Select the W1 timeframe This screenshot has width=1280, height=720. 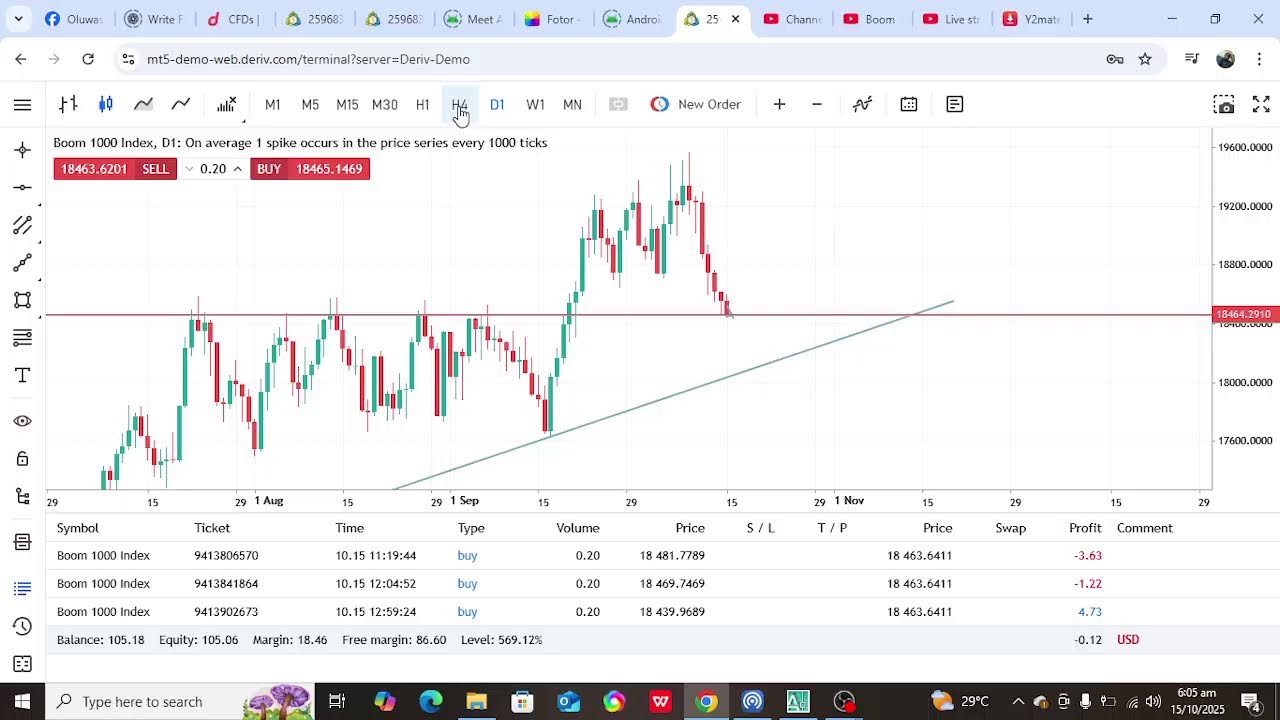[x=535, y=104]
